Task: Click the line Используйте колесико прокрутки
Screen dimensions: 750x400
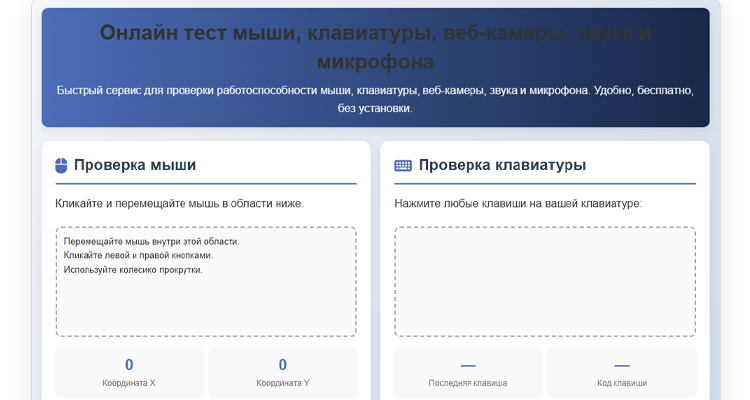Action: 133,270
